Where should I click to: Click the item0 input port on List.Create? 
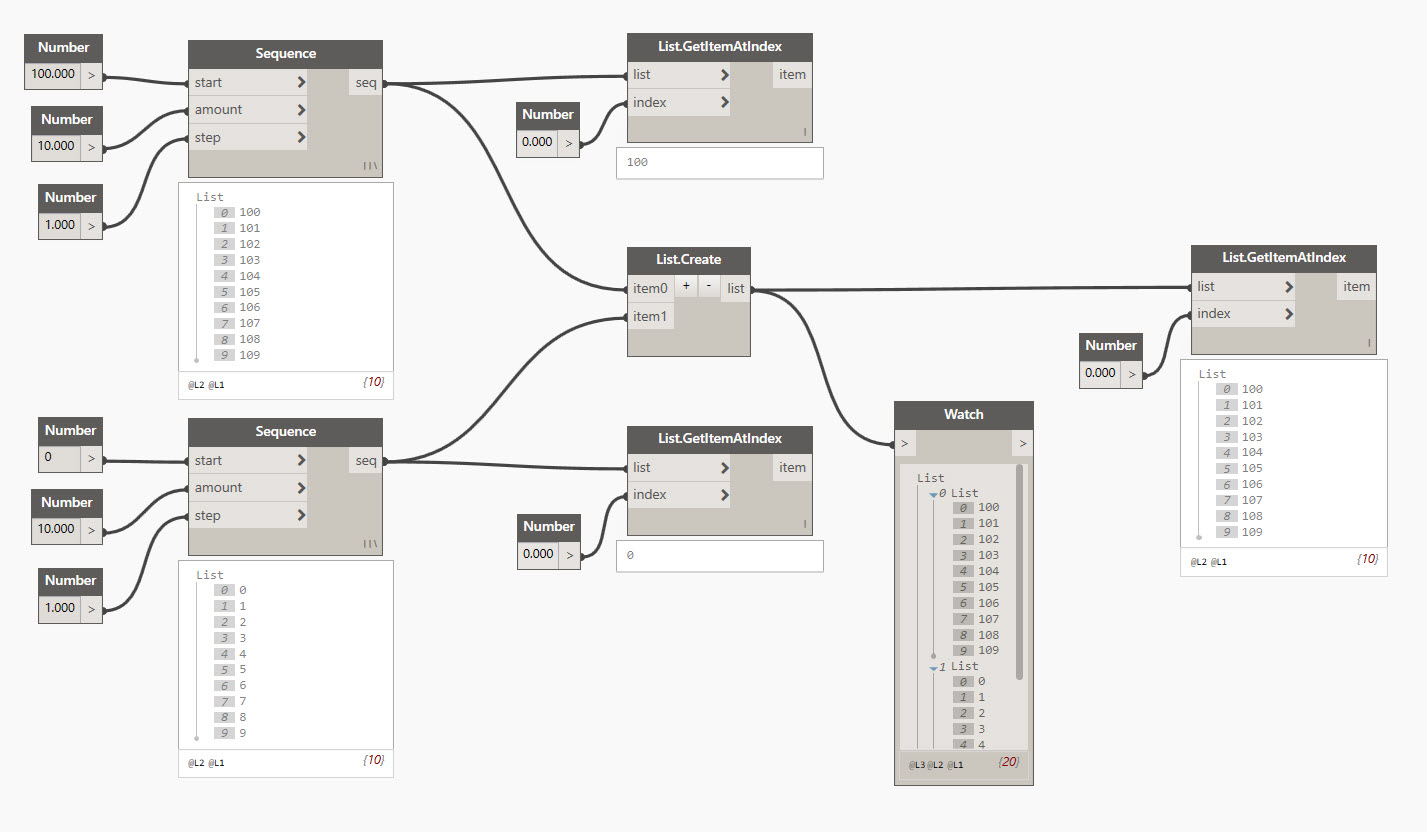click(x=650, y=289)
